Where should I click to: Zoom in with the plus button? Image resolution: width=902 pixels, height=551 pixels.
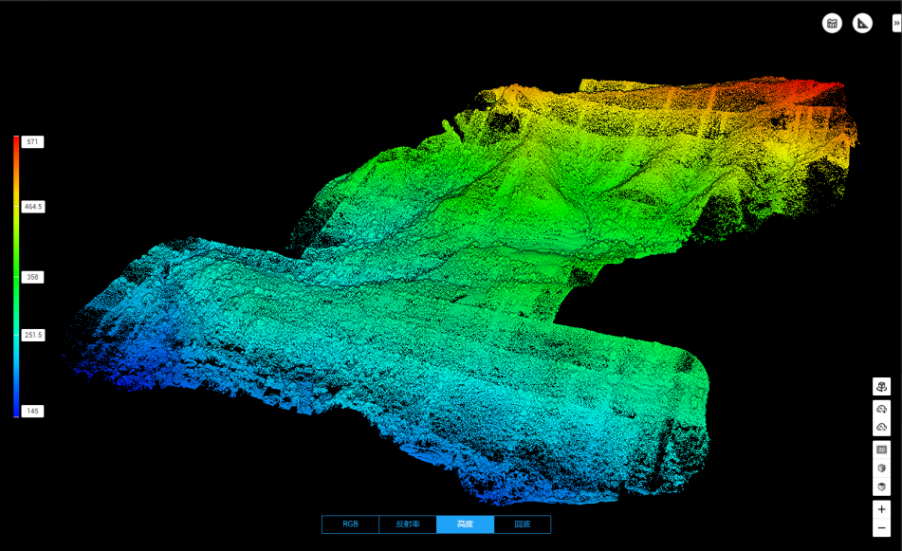click(x=881, y=509)
